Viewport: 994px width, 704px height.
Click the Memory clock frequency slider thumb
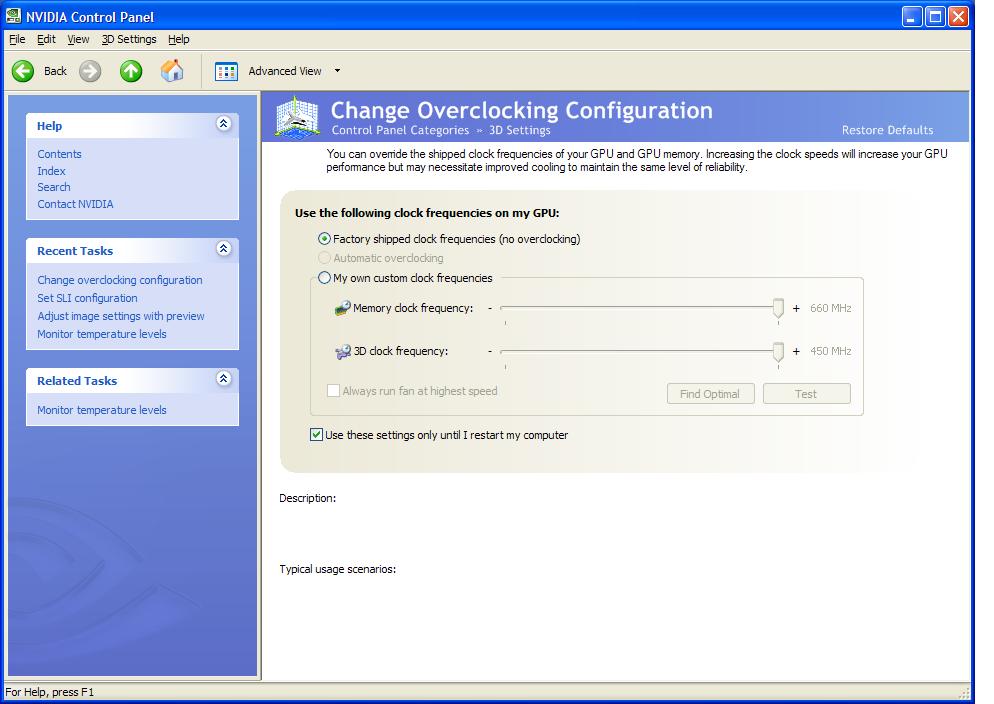click(778, 309)
